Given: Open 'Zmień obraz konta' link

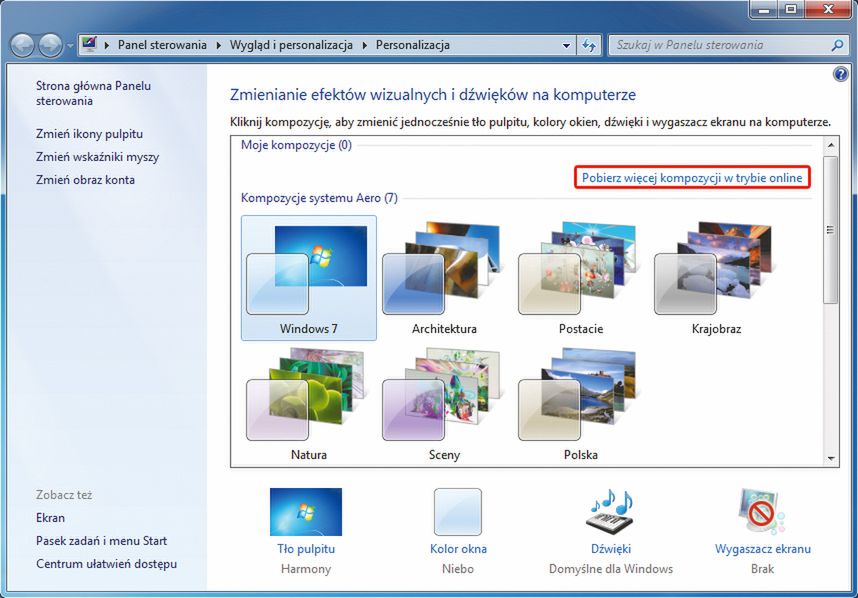Looking at the screenshot, I should pos(85,180).
